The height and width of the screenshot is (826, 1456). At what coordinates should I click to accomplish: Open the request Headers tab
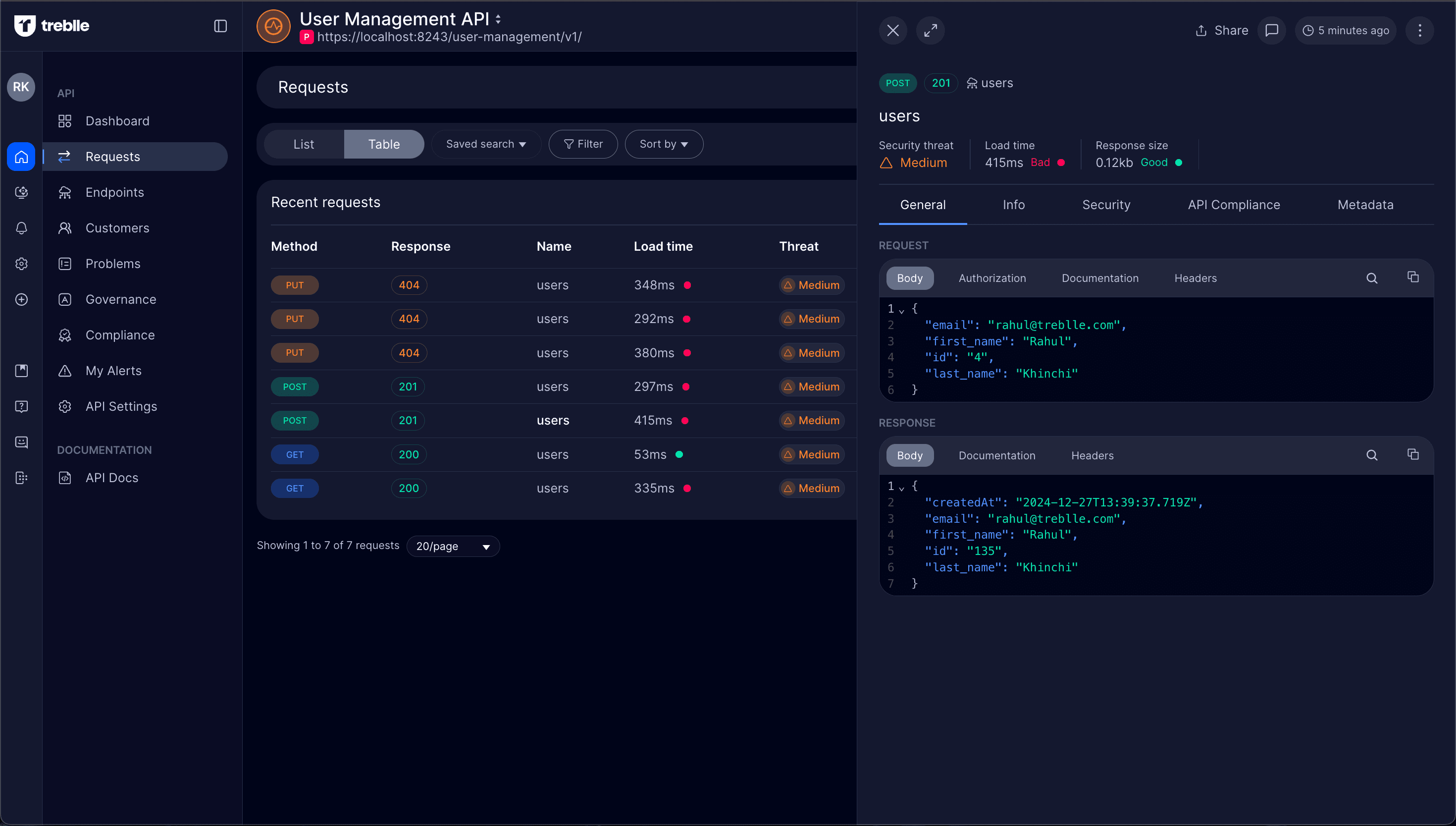click(1195, 278)
